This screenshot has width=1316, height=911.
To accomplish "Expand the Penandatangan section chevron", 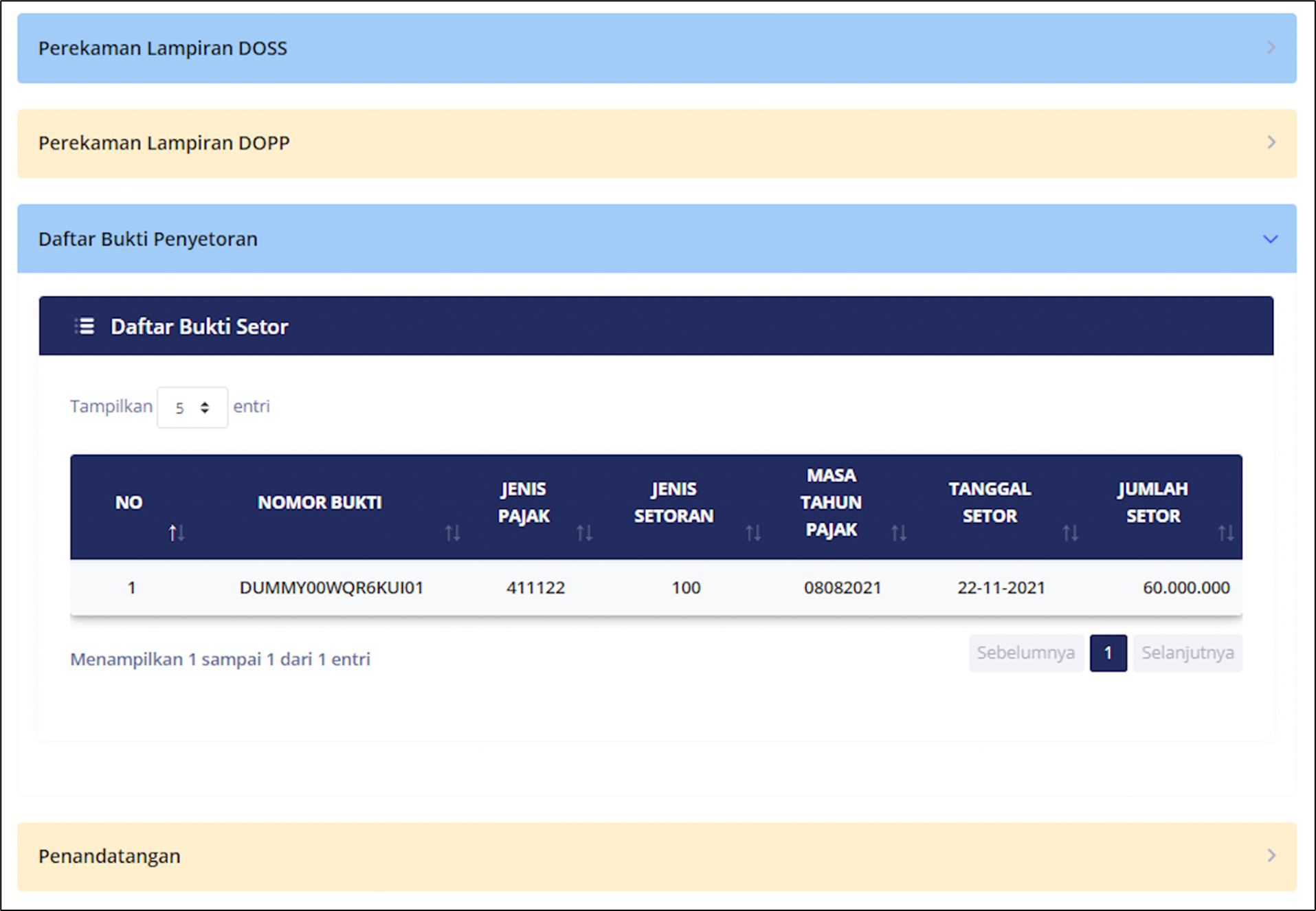I will pyautogui.click(x=1271, y=856).
